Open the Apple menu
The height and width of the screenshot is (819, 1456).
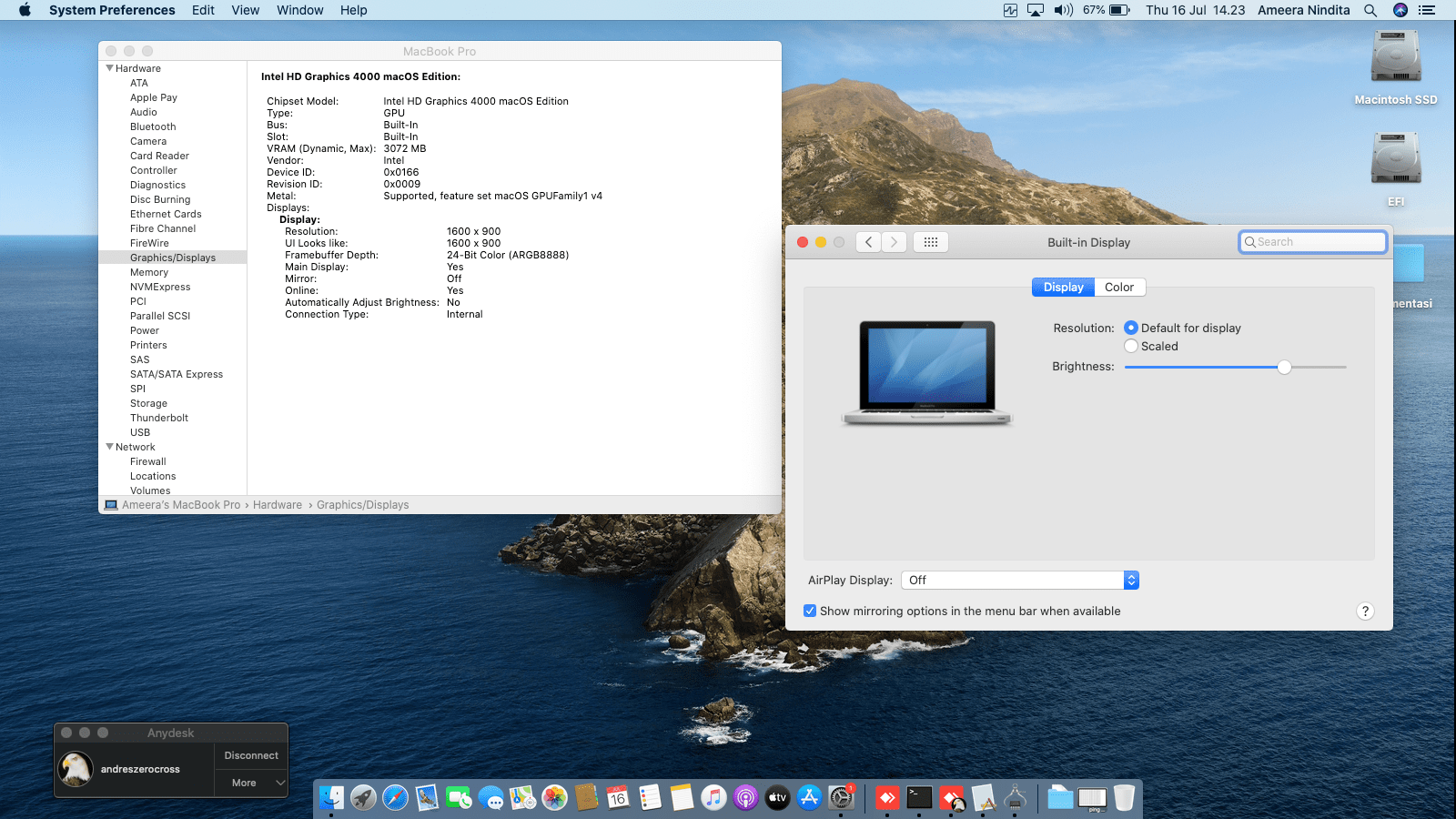coord(25,10)
